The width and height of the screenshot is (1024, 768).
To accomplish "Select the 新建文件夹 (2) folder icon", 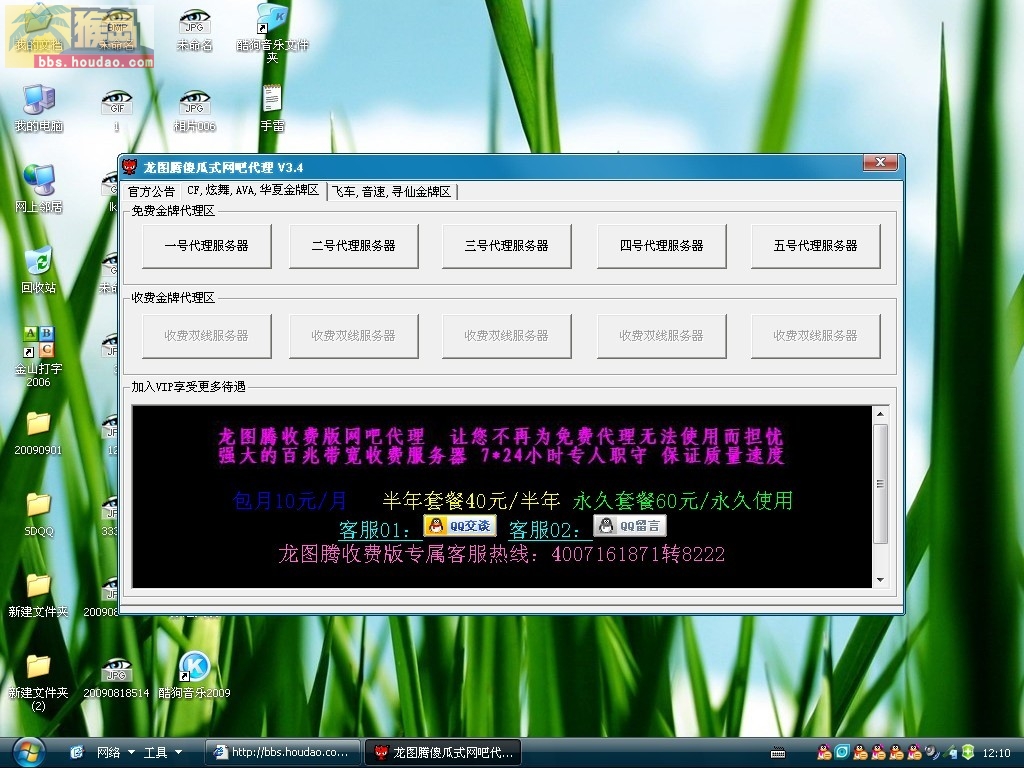I will [x=39, y=682].
